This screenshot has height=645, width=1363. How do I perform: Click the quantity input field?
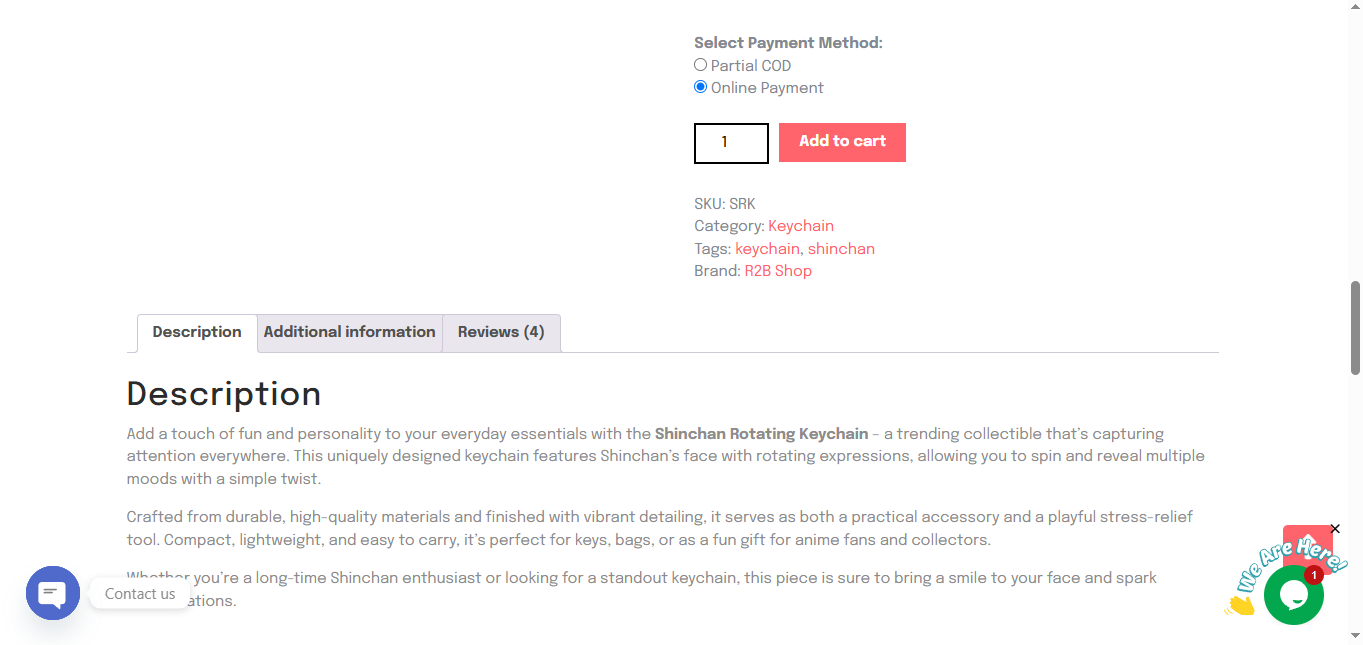pos(730,142)
